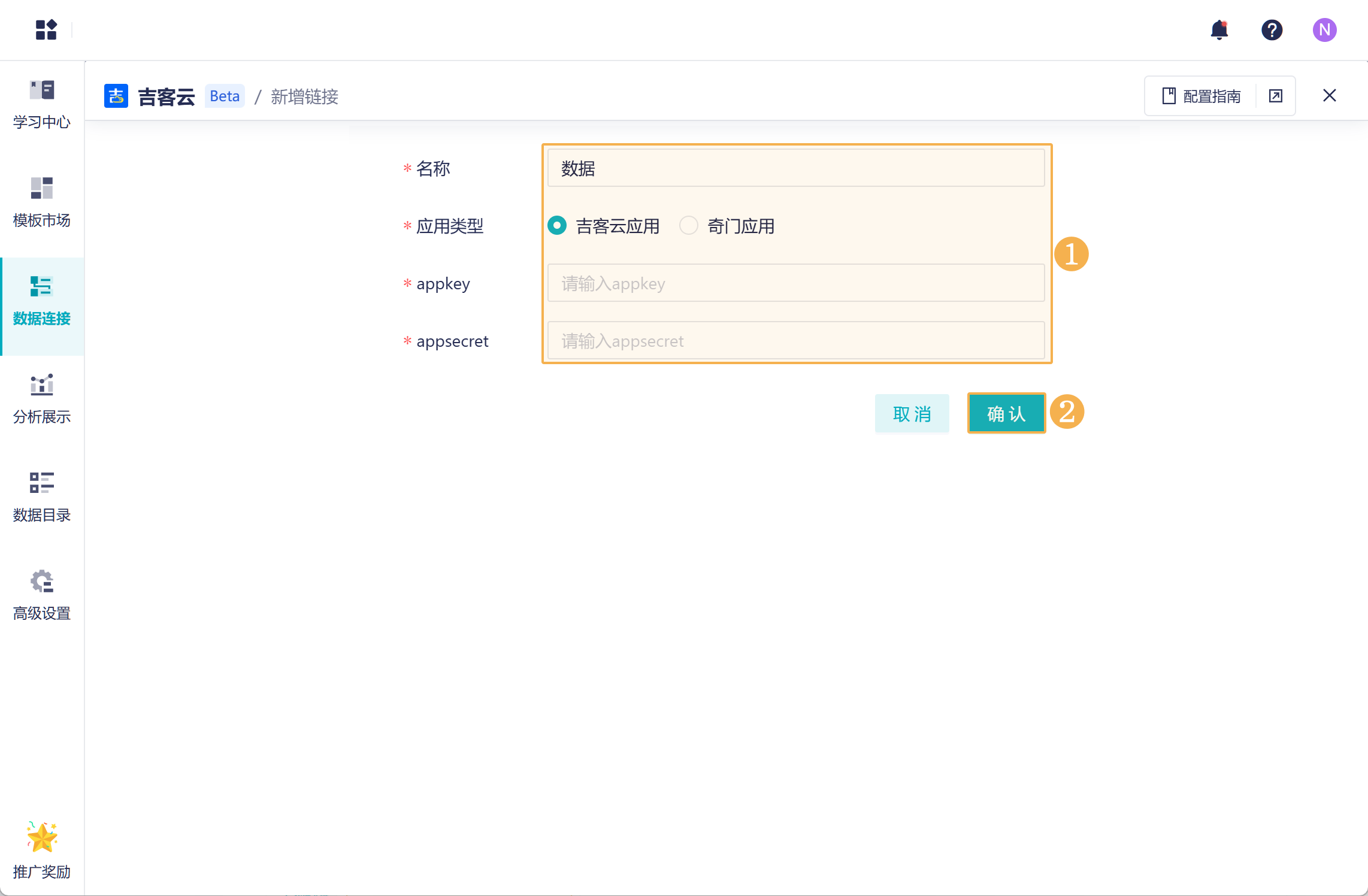Focus the appsecret input field
Image resolution: width=1368 pixels, height=896 pixels.
click(x=795, y=341)
